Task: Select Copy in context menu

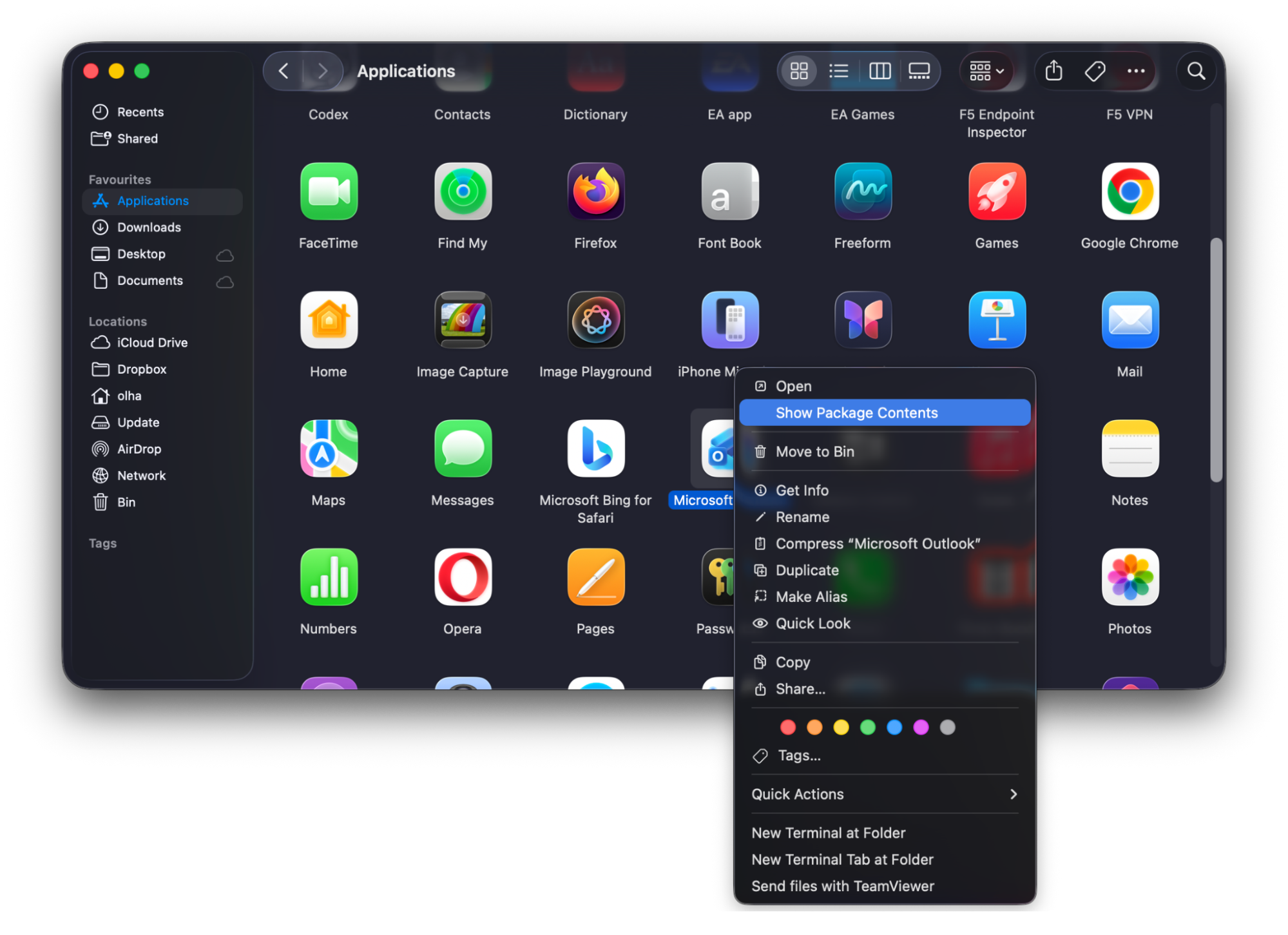Action: tap(885, 662)
